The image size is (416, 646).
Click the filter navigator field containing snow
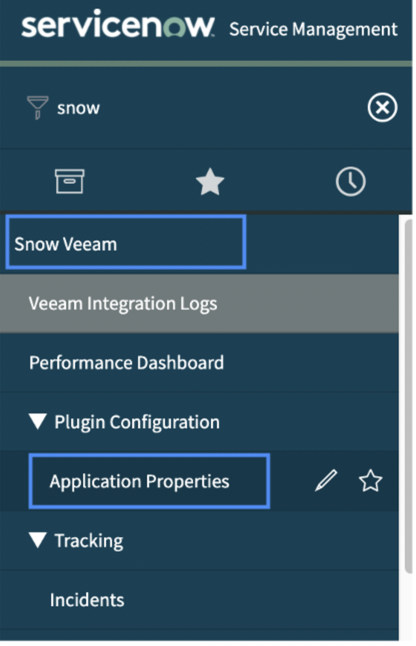(x=208, y=108)
